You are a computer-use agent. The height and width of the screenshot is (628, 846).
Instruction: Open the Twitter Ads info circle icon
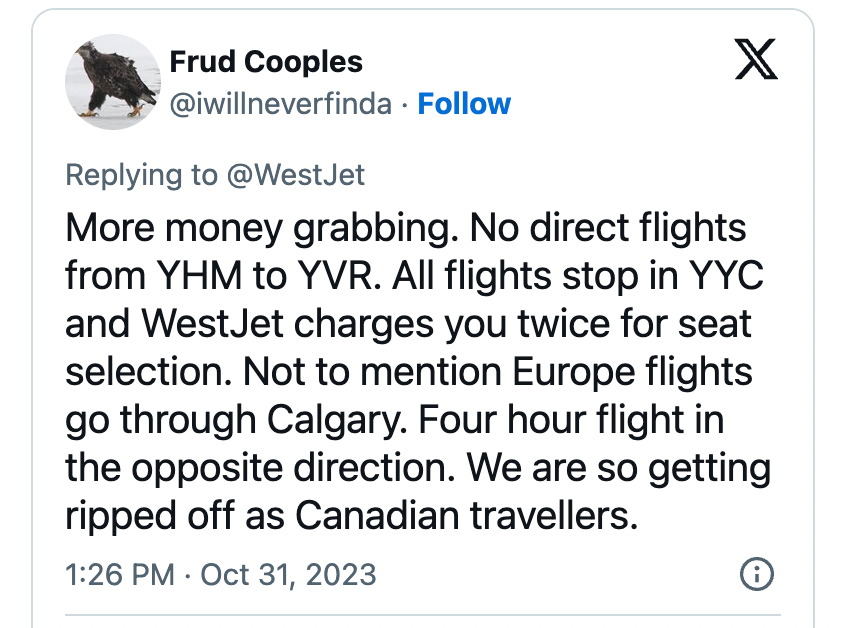[x=756, y=574]
